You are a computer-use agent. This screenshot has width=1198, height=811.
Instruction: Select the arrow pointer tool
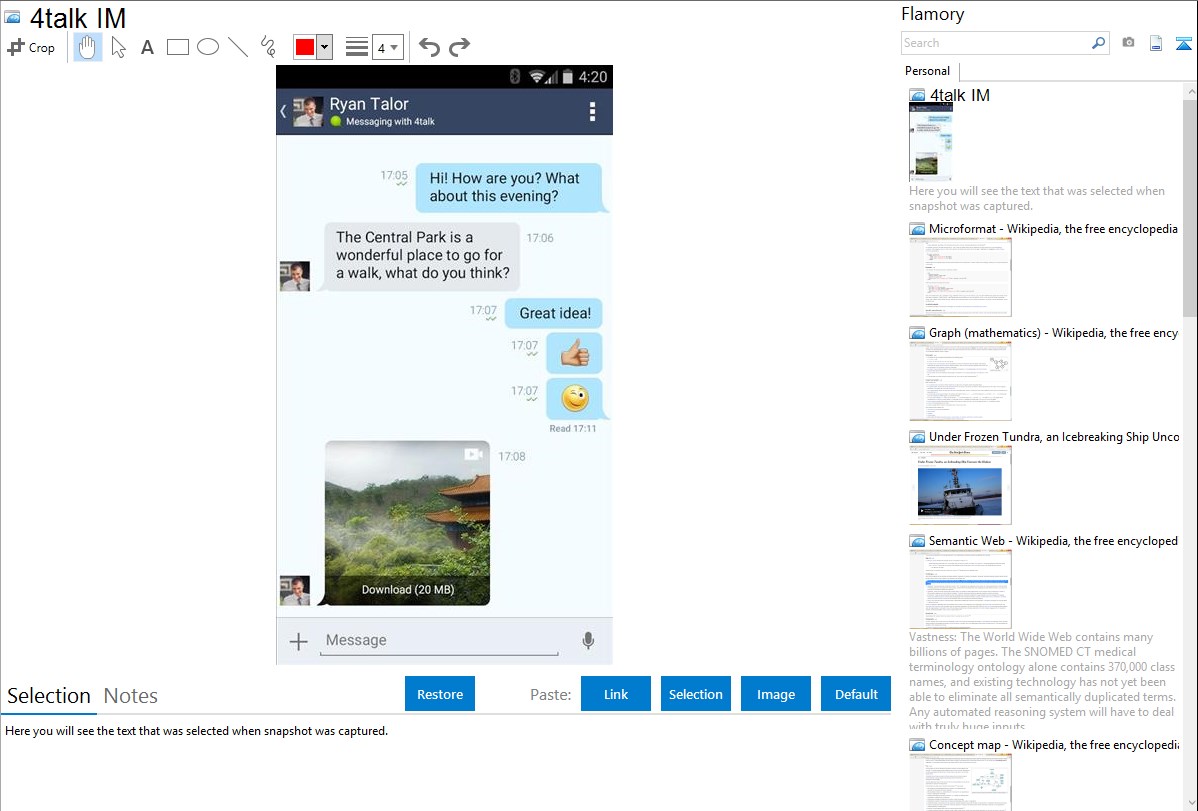[118, 47]
